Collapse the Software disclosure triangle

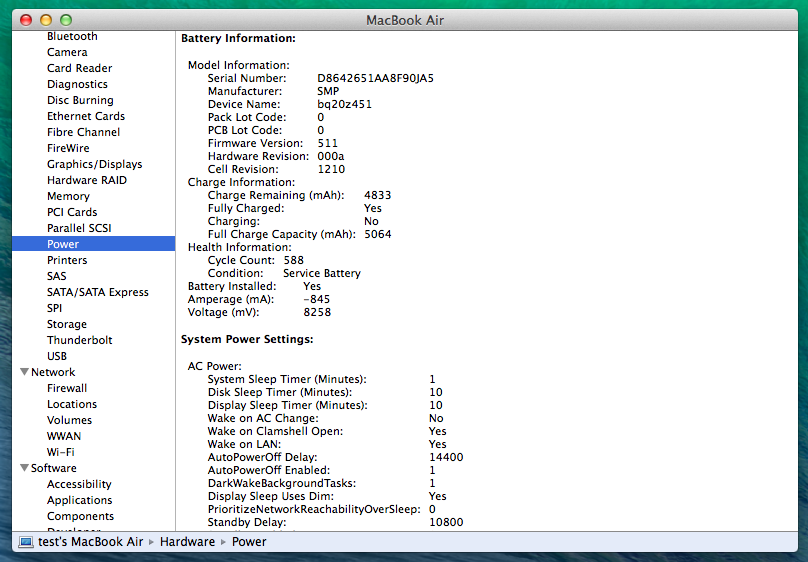[x=24, y=468]
